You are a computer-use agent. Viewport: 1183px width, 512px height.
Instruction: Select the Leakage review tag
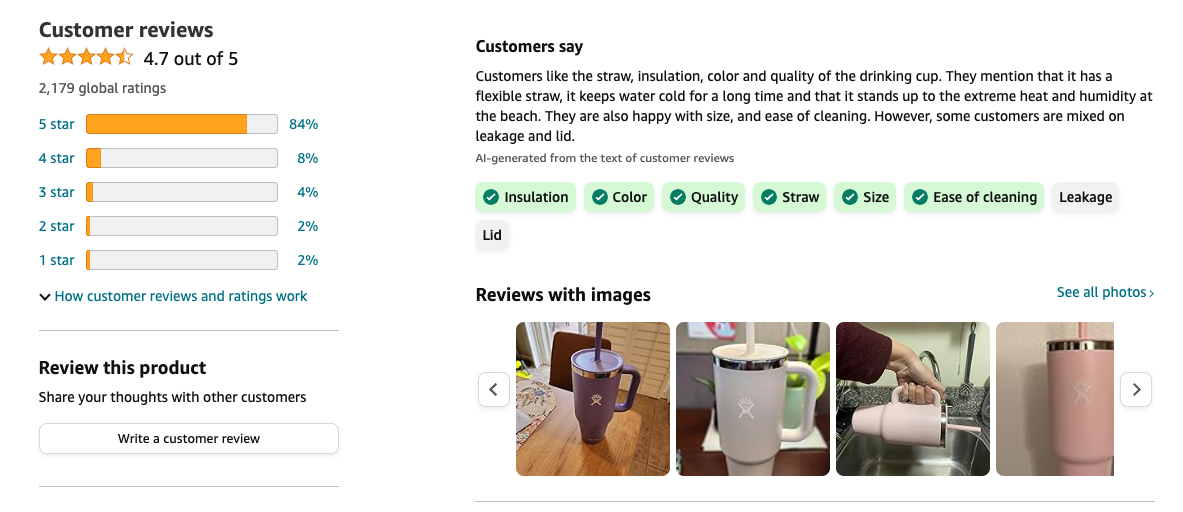coord(1085,197)
